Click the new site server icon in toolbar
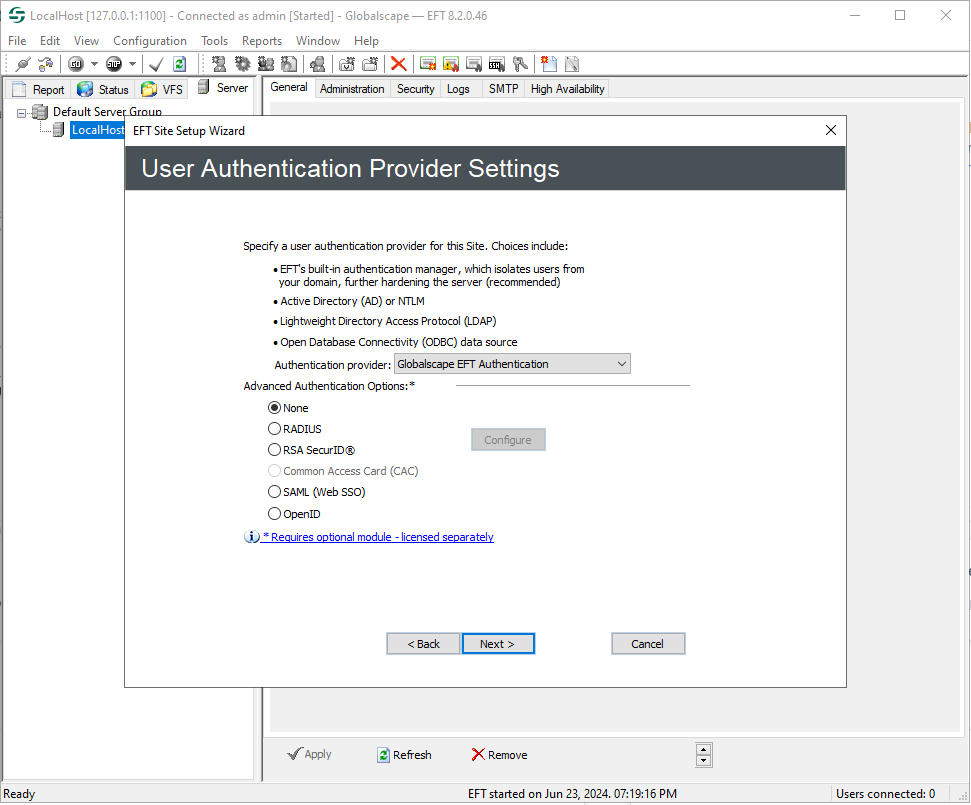 click(289, 64)
